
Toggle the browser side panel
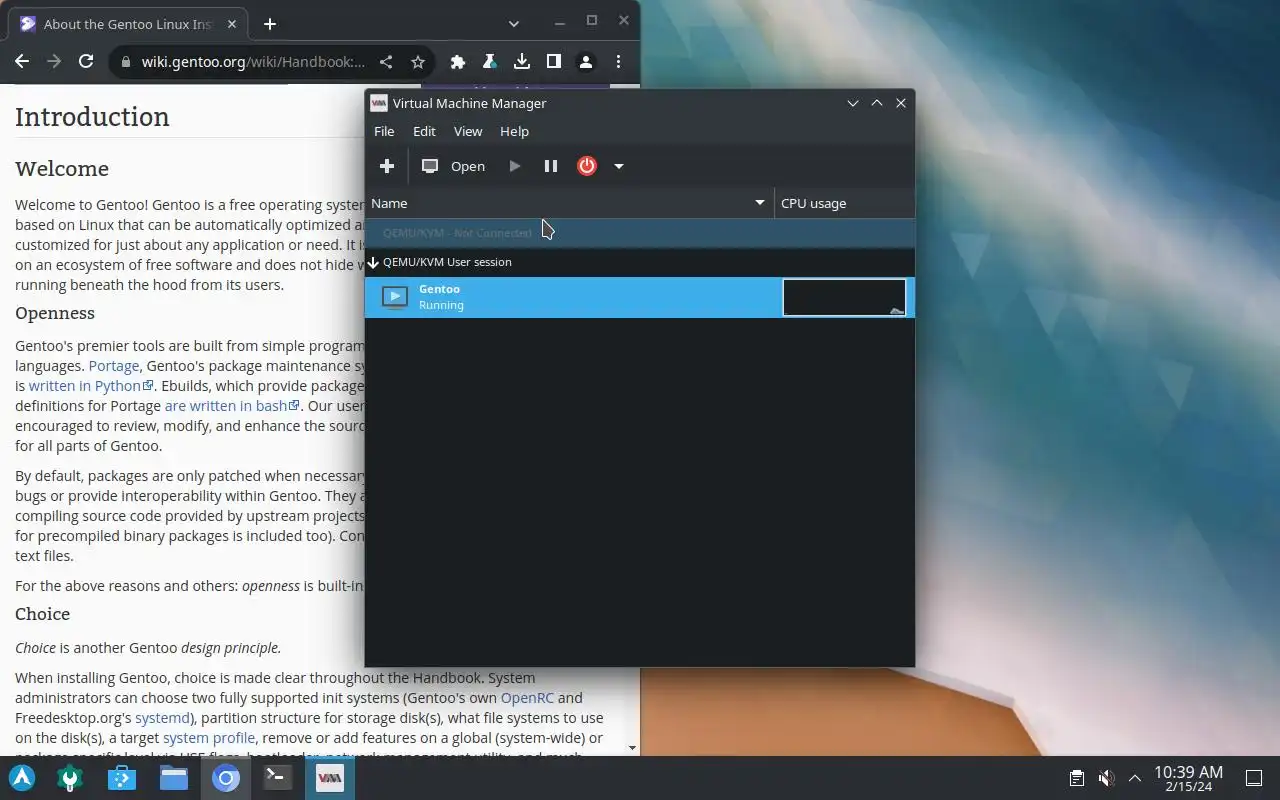click(x=554, y=62)
